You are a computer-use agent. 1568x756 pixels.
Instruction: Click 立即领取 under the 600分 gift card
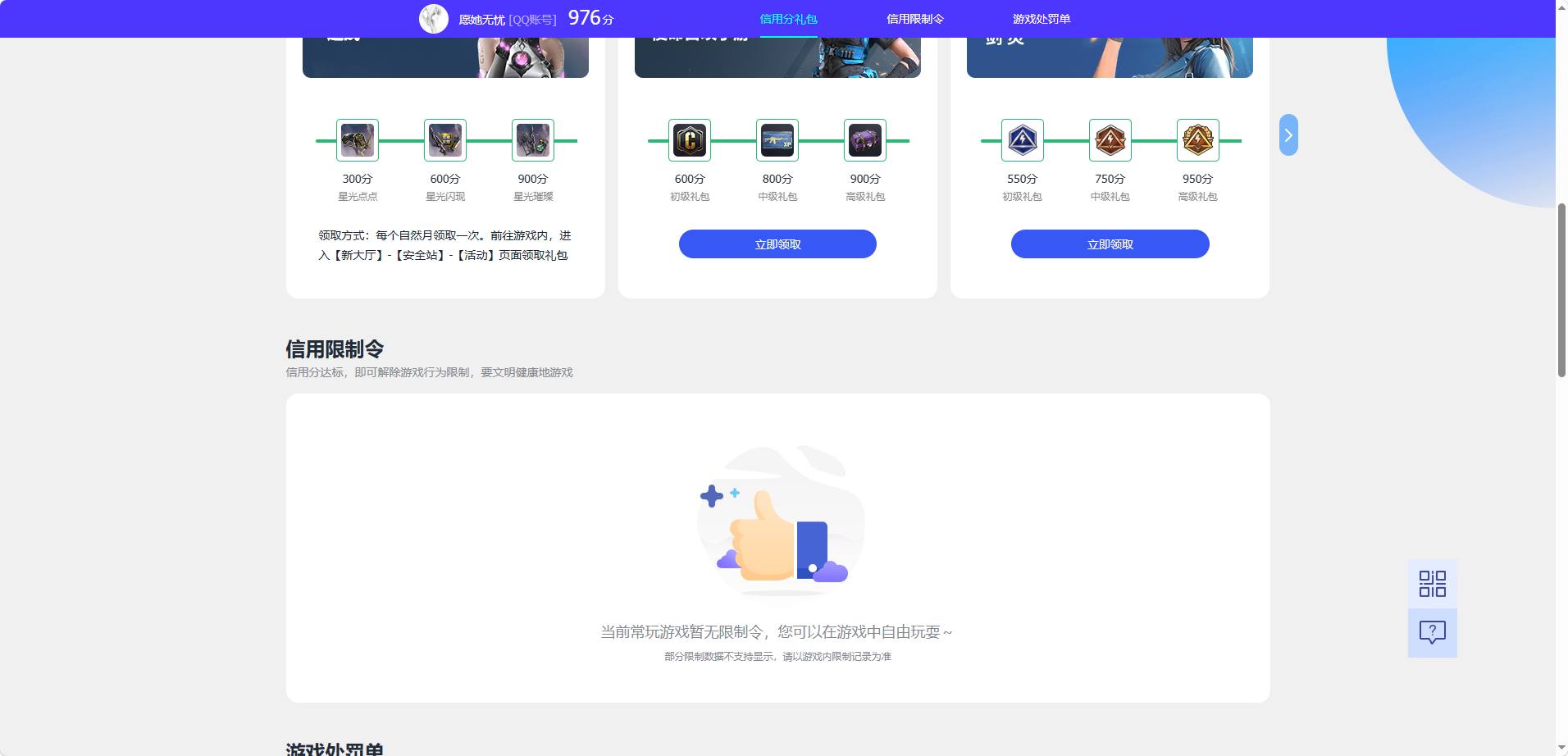click(777, 244)
